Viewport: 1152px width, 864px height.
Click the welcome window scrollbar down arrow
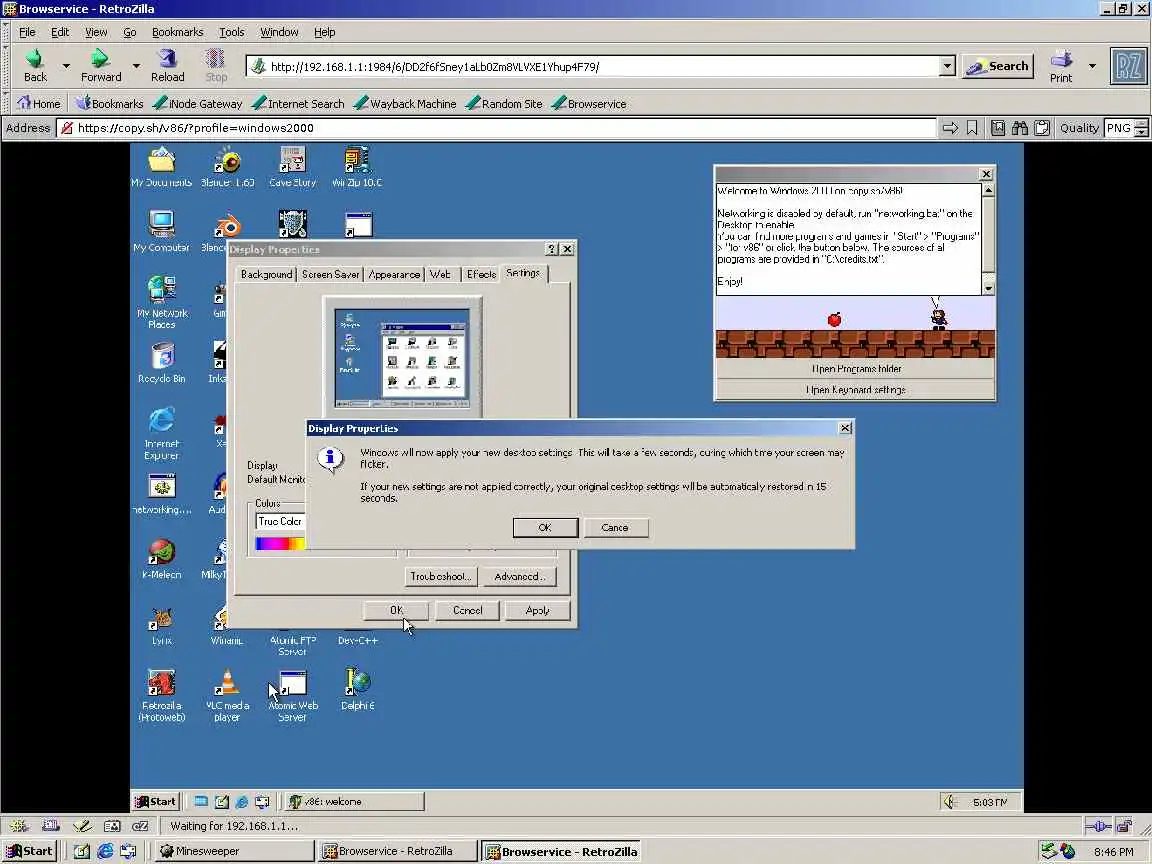[988, 289]
